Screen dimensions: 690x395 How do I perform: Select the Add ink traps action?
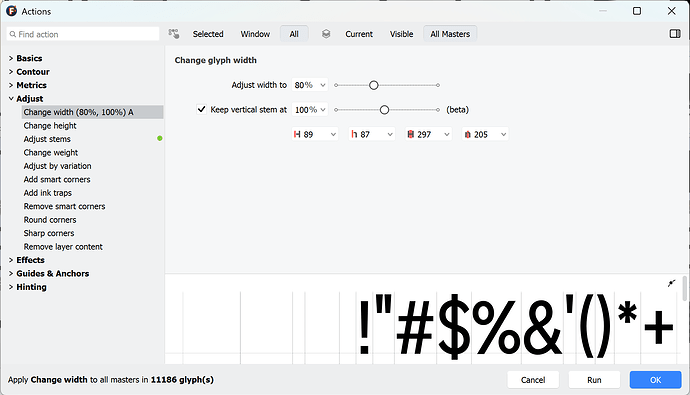(48, 193)
